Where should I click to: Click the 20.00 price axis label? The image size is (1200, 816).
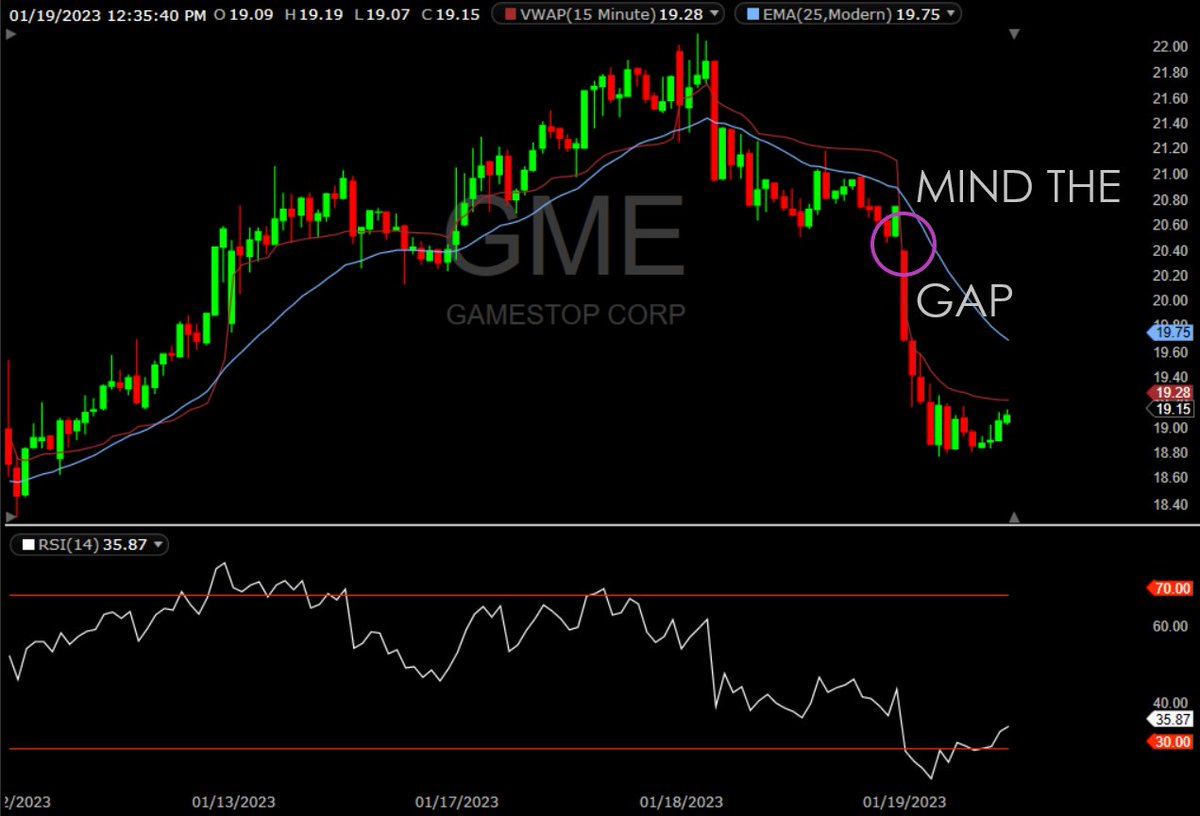(1169, 301)
